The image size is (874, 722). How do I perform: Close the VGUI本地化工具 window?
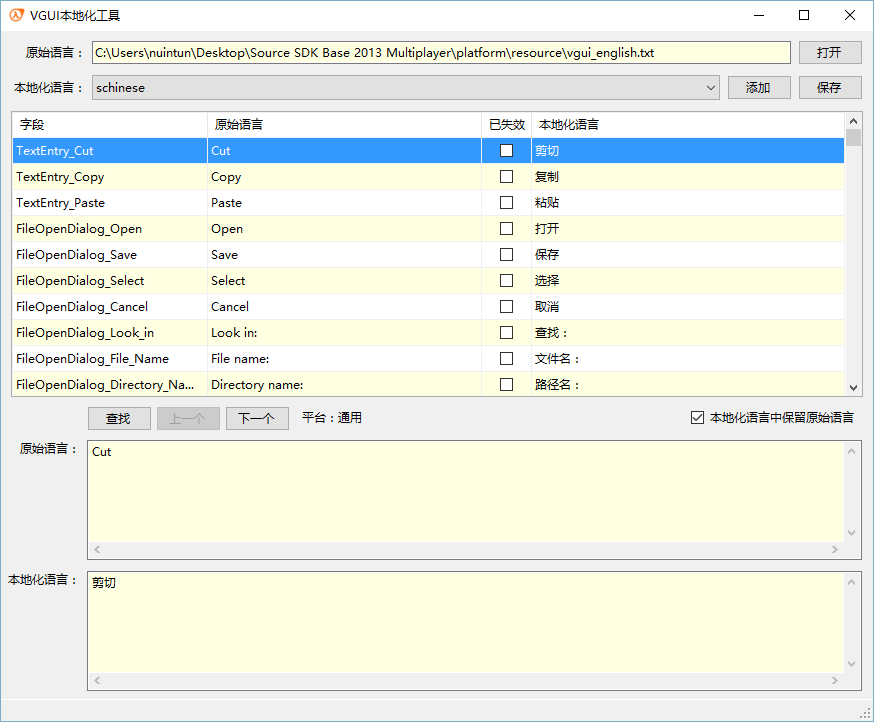click(x=849, y=15)
